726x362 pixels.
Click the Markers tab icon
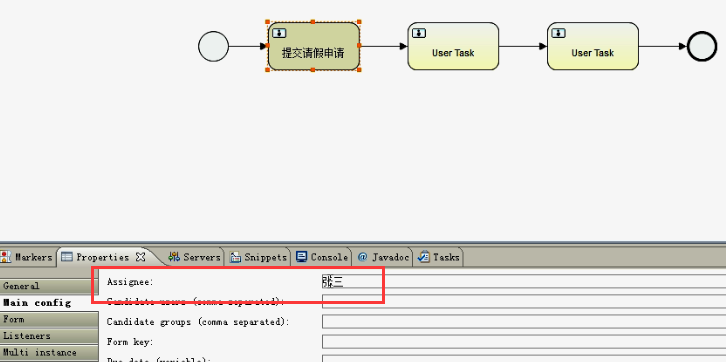coord(5,256)
